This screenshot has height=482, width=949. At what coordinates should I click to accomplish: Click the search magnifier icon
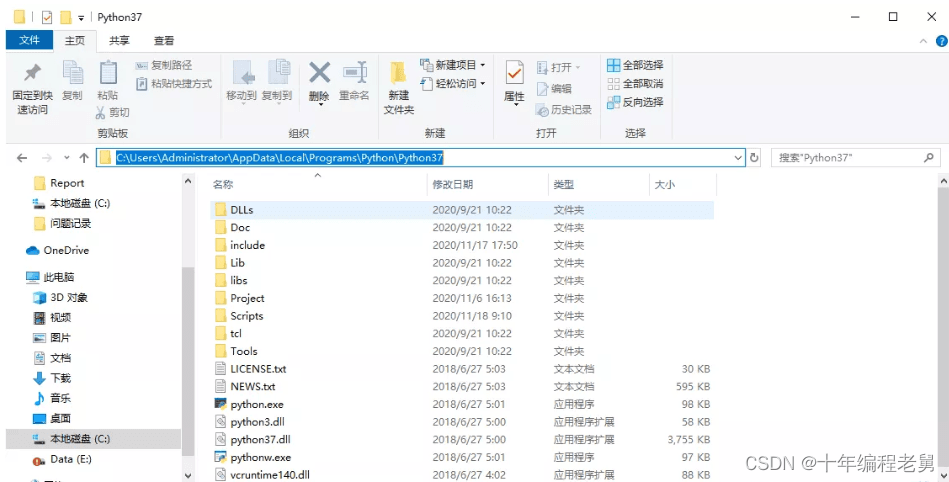coord(929,157)
